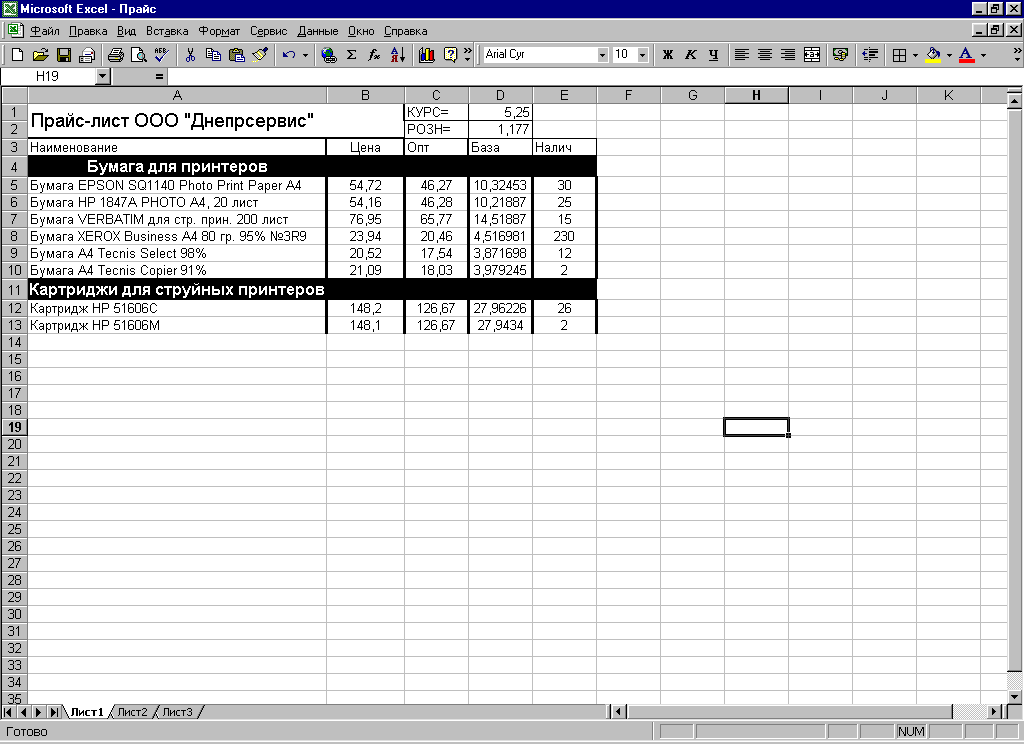This screenshot has height=744, width=1024.
Task: Print the sheet using the printer icon
Action: (x=116, y=55)
